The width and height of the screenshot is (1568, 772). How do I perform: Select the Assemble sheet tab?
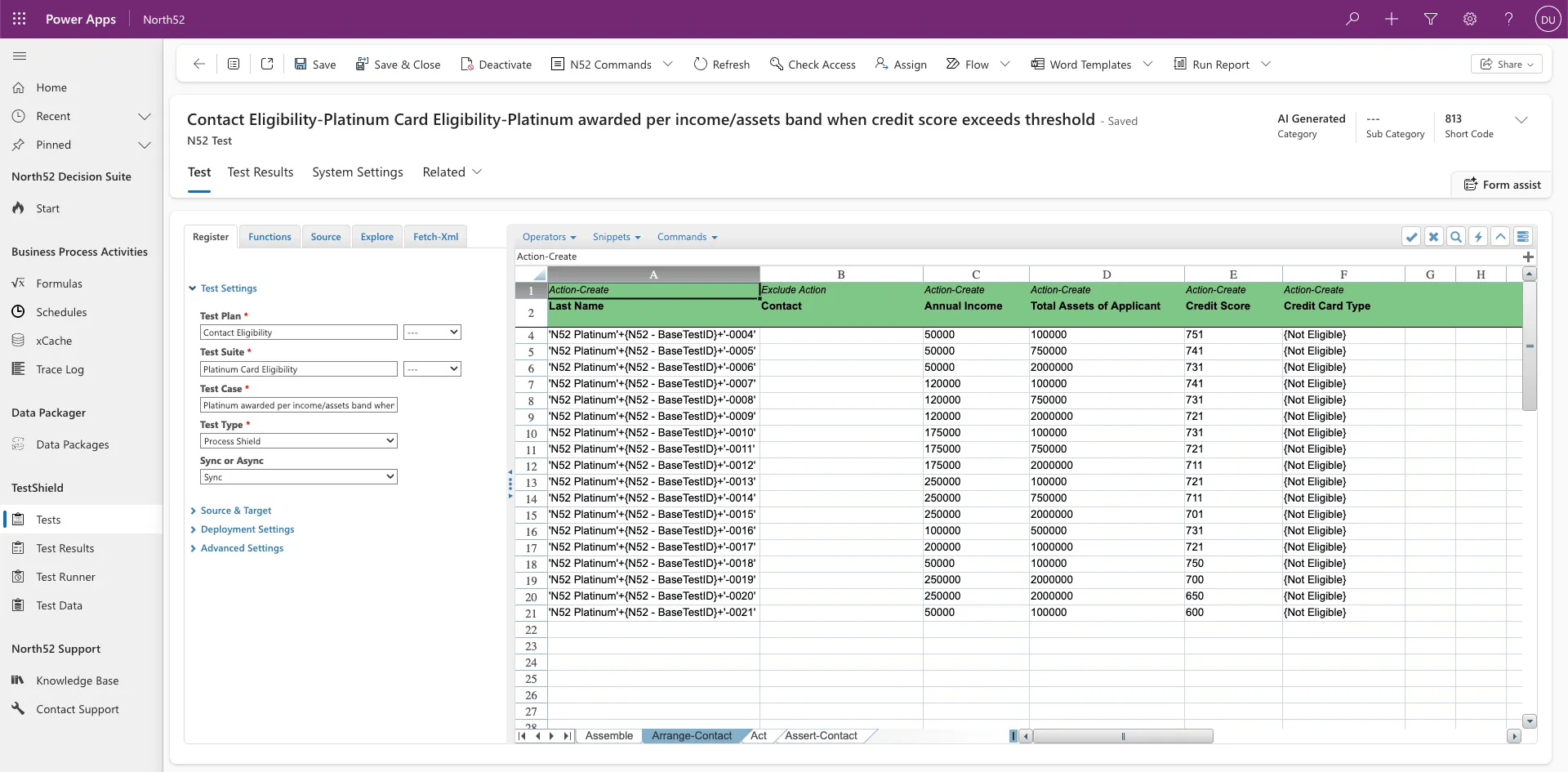[609, 736]
